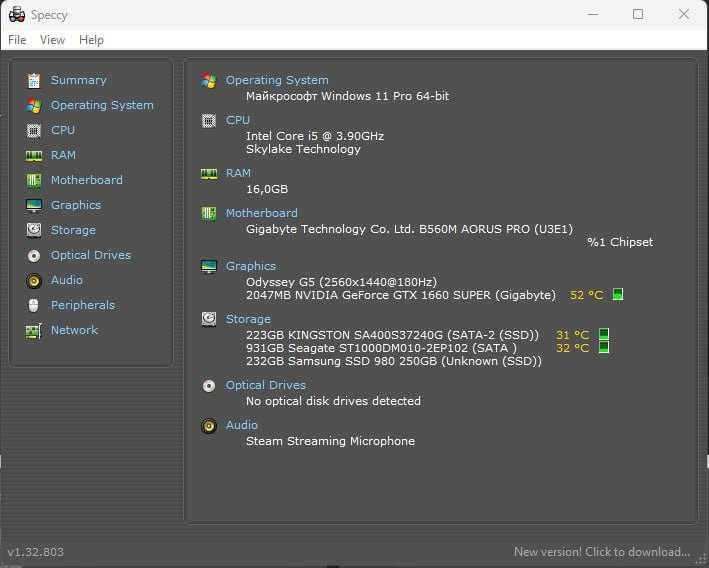Click the CPU chip icon in the main panel

coord(208,121)
